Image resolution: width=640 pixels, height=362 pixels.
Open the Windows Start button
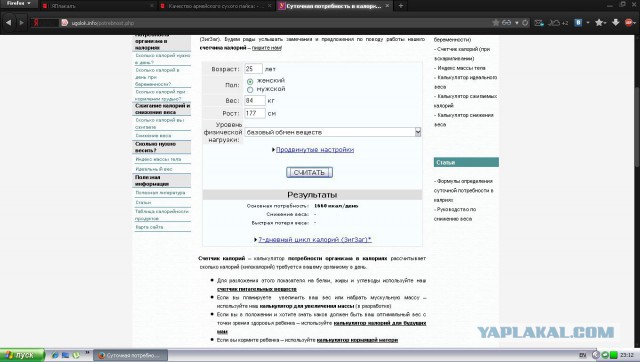(22, 355)
